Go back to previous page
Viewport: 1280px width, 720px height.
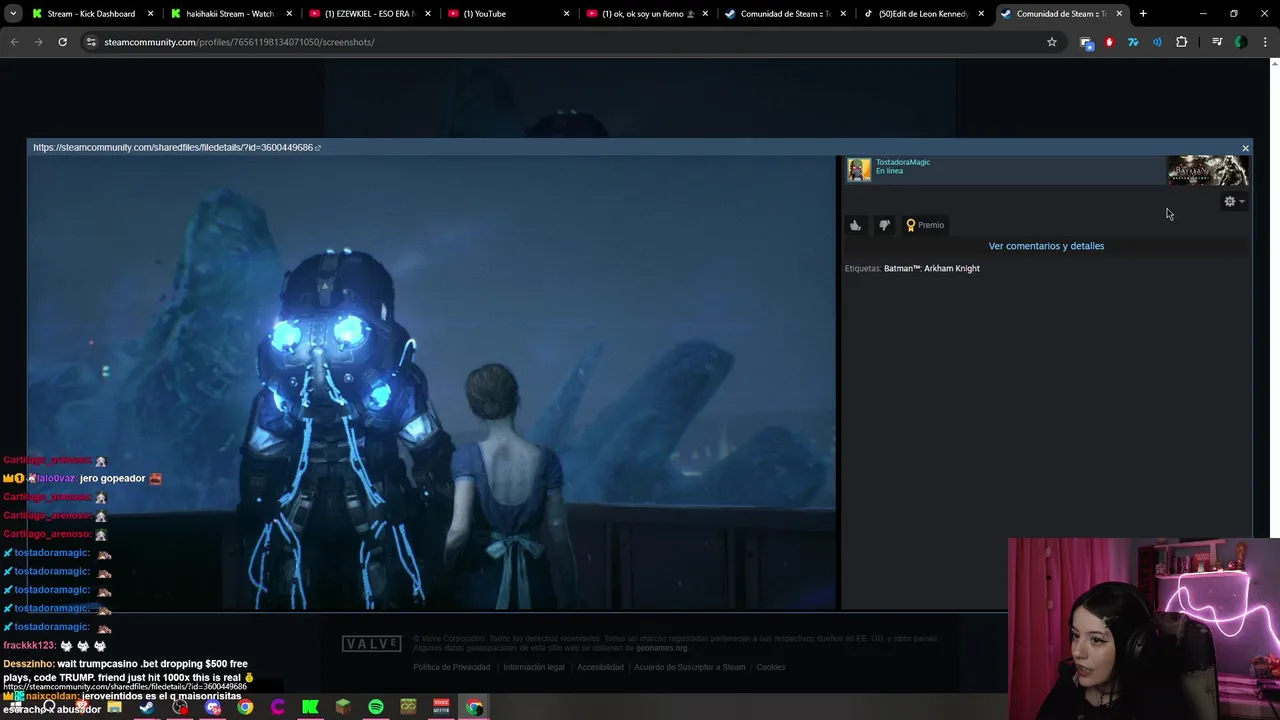14,42
